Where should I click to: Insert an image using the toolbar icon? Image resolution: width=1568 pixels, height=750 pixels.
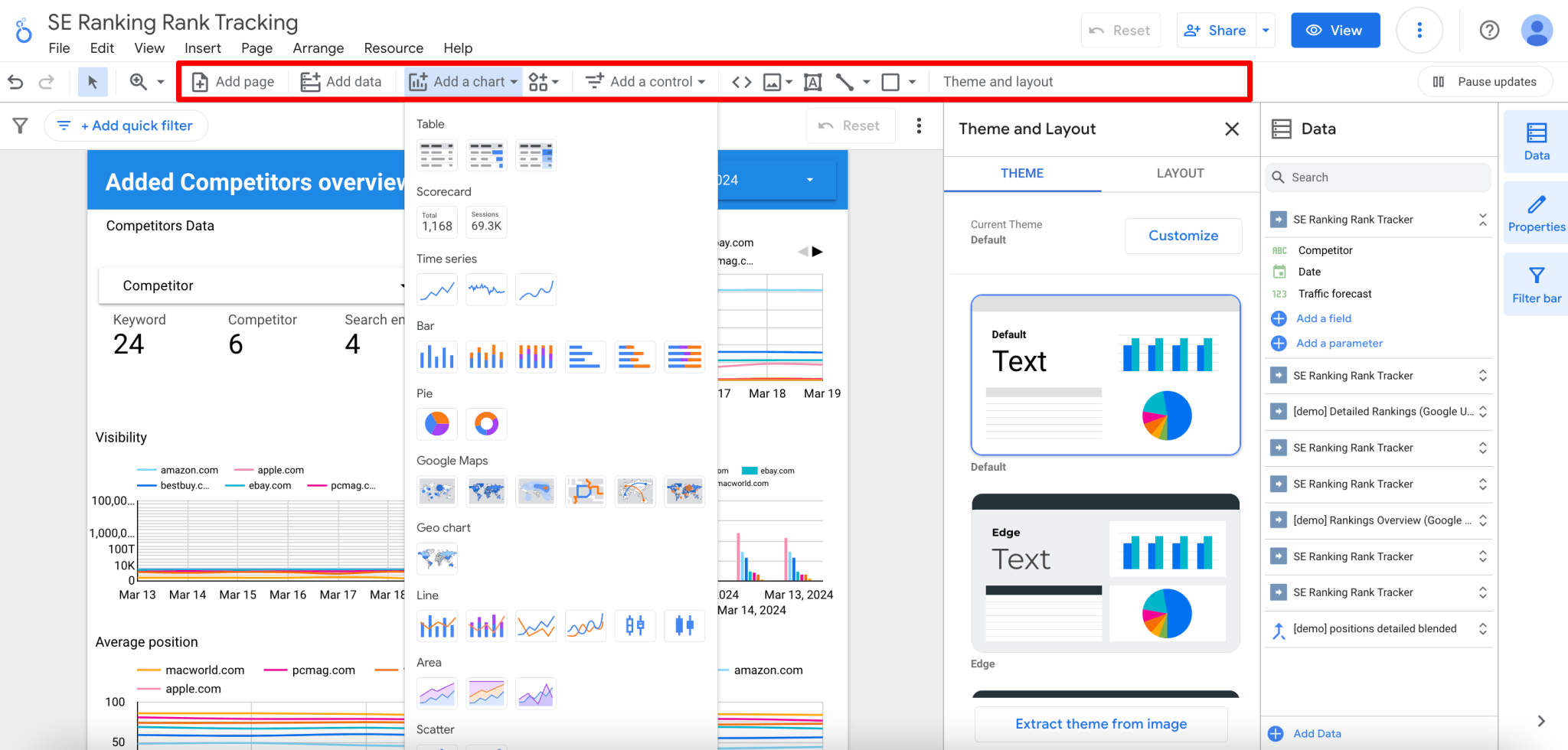point(773,81)
